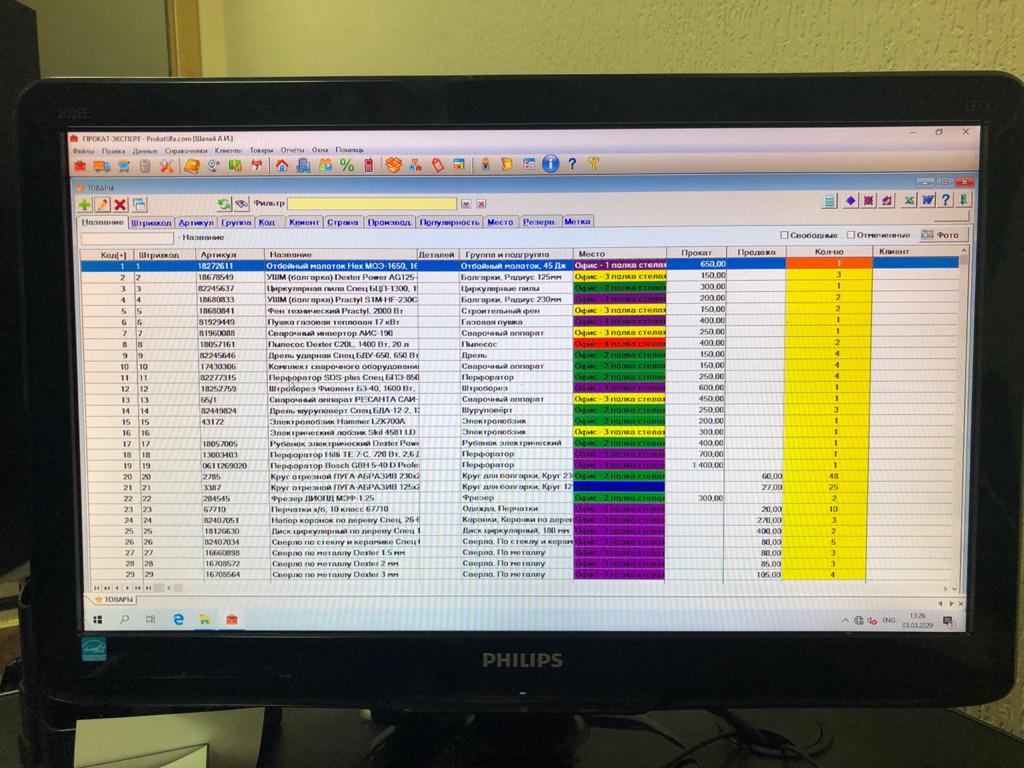Export the table using the Word icon
Image resolution: width=1024 pixels, height=768 pixels.
tap(927, 201)
